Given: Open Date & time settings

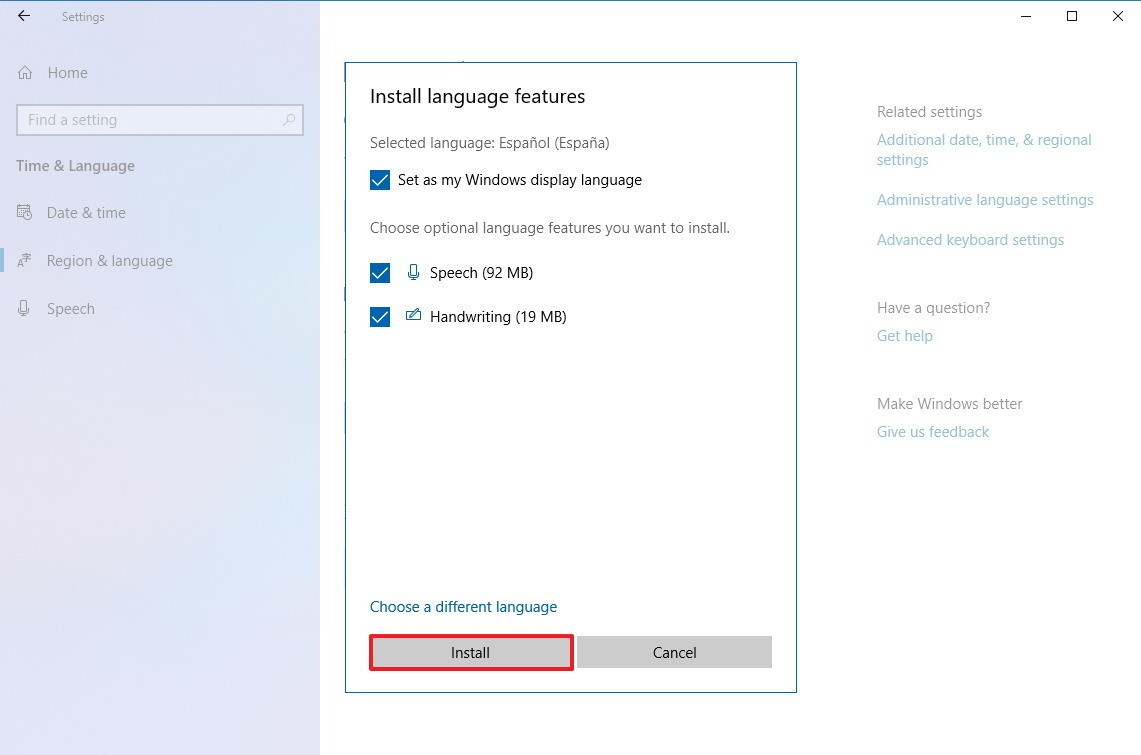Looking at the screenshot, I should point(86,212).
